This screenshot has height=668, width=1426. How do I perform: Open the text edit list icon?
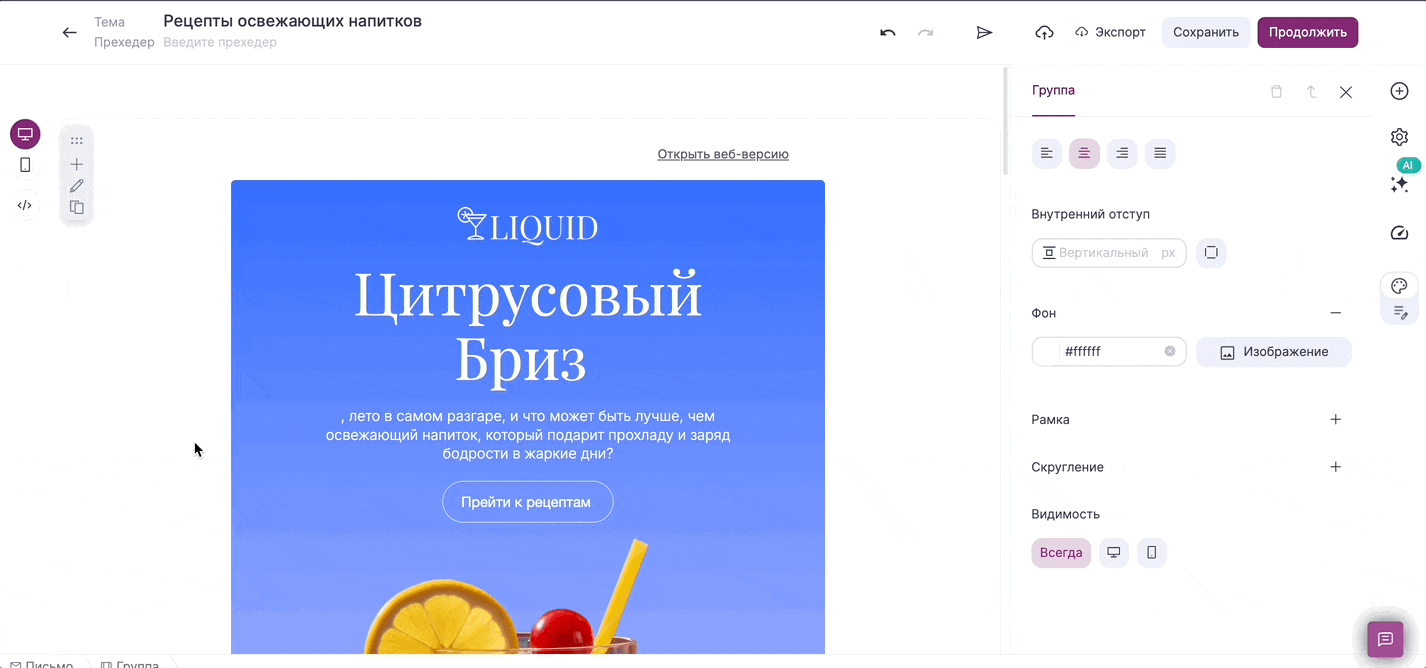1399,313
